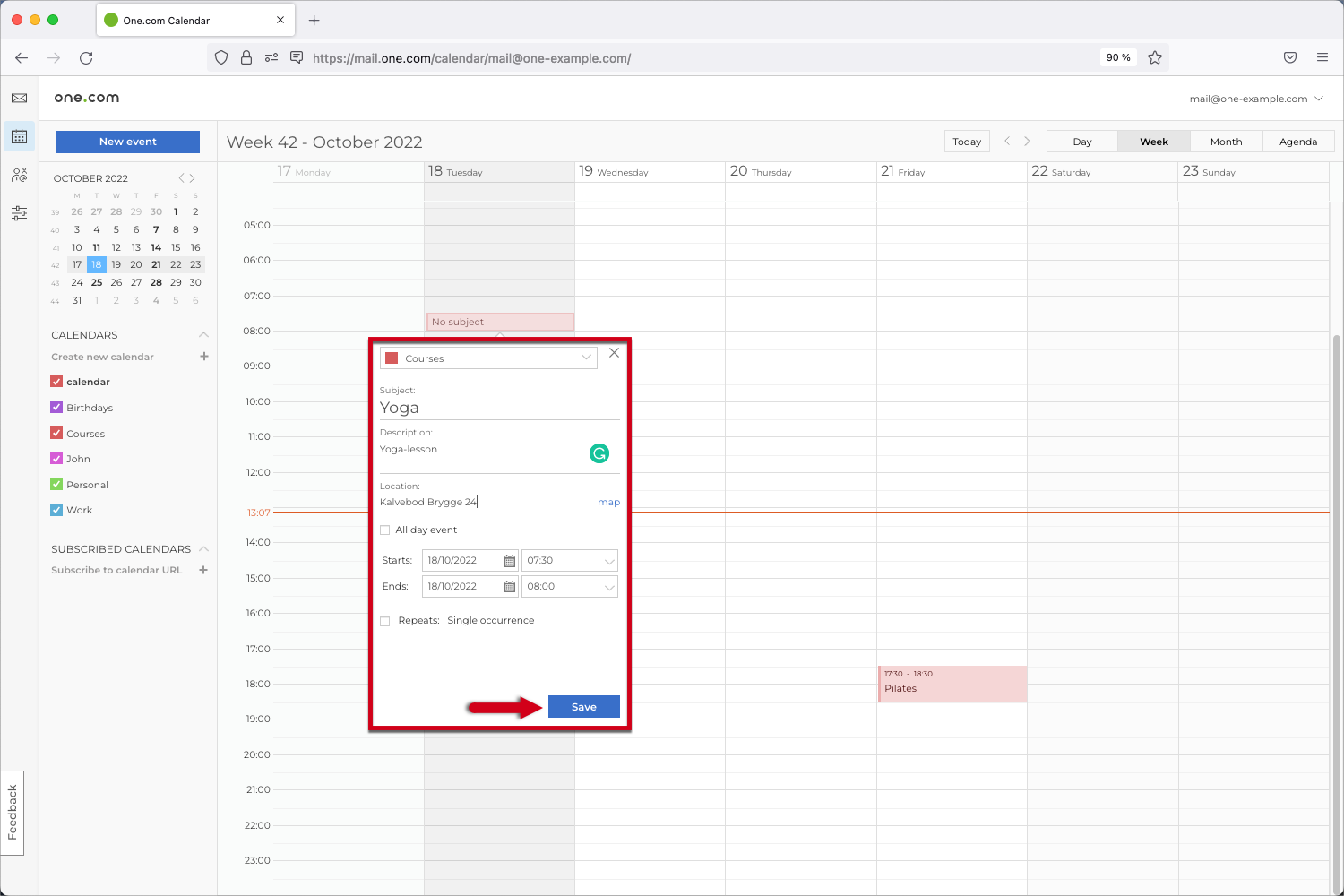Close the event popup with X
1344x896 pixels.
[x=614, y=353]
